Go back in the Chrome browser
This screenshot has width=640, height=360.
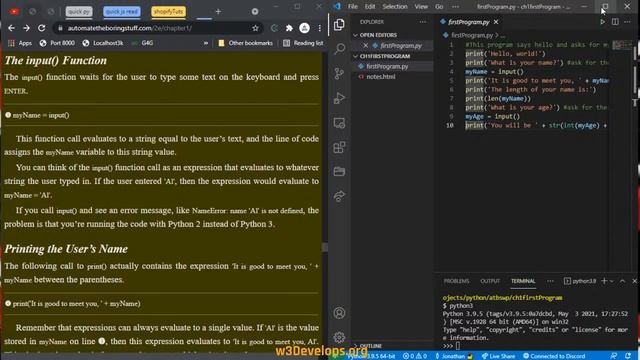tap(11, 28)
